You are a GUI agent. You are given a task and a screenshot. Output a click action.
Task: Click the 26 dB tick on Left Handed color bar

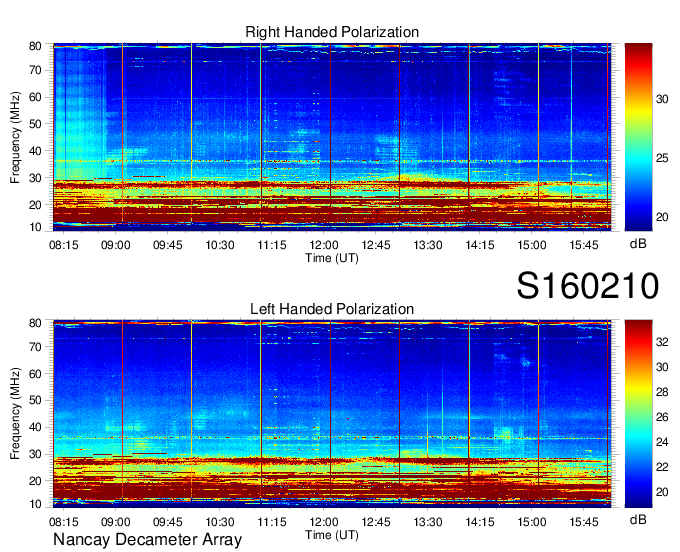662,418
